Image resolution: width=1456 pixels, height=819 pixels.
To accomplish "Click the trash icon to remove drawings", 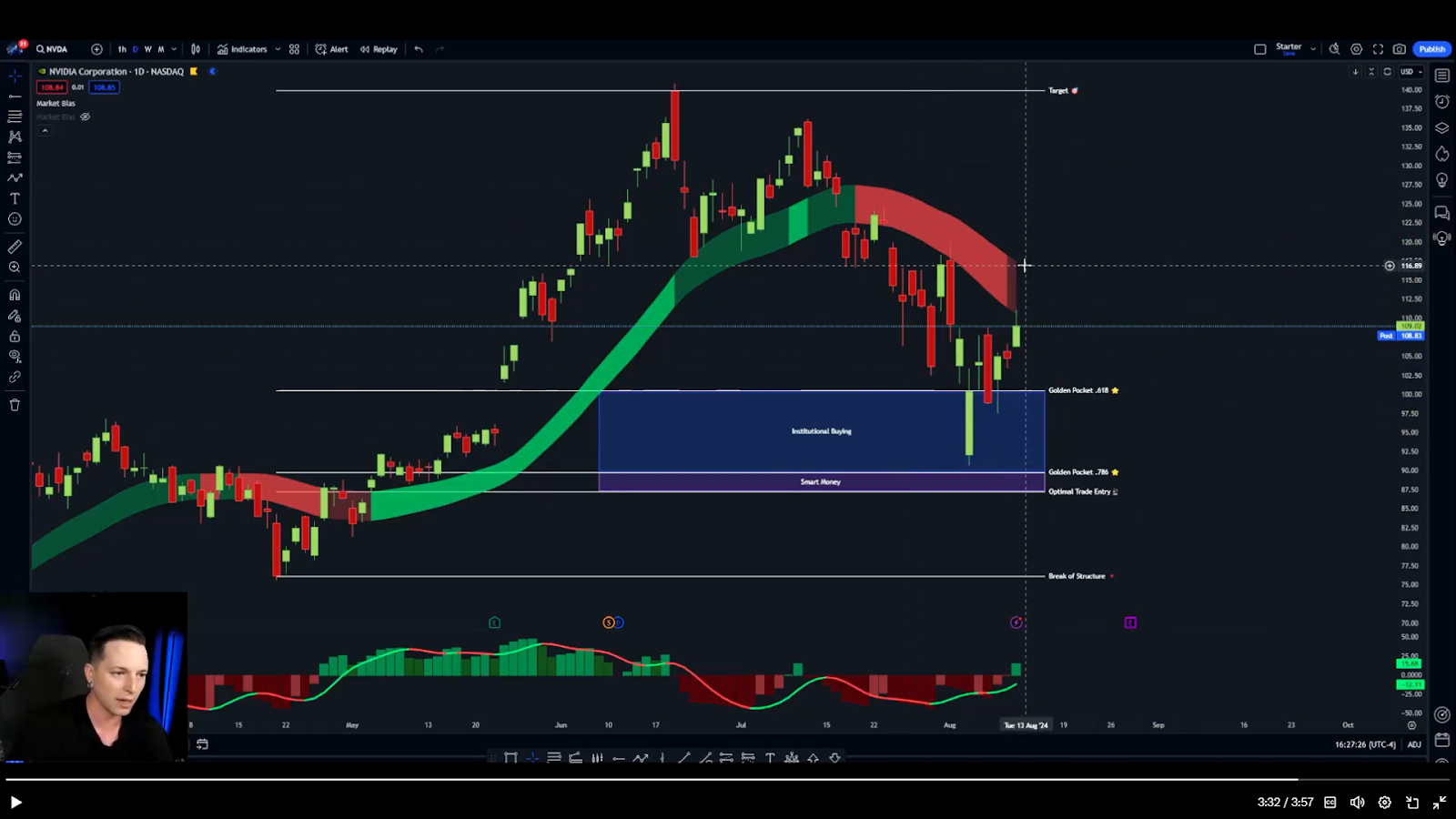I will (15, 405).
